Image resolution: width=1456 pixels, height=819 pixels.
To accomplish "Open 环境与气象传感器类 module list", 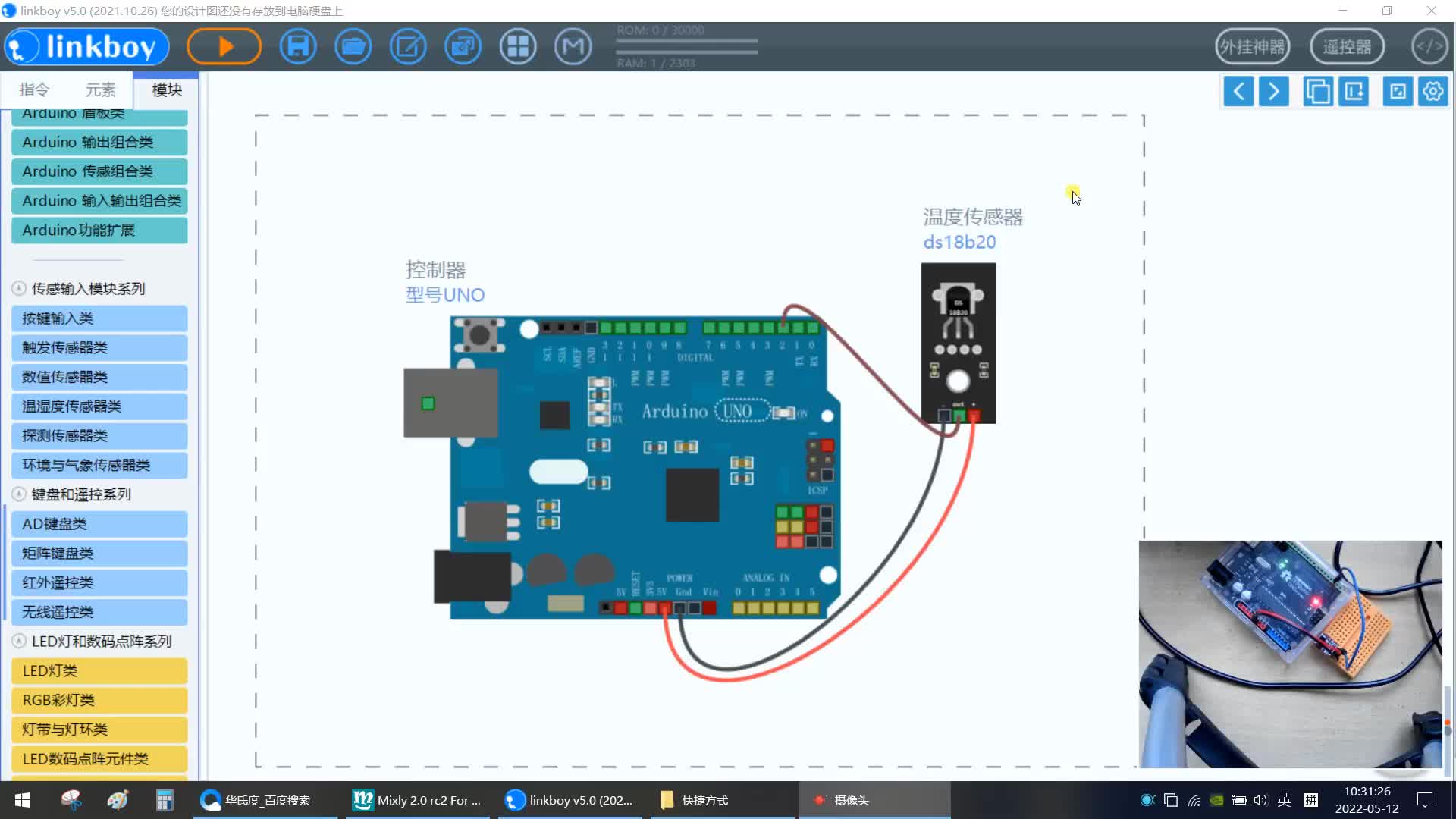I will coord(99,466).
